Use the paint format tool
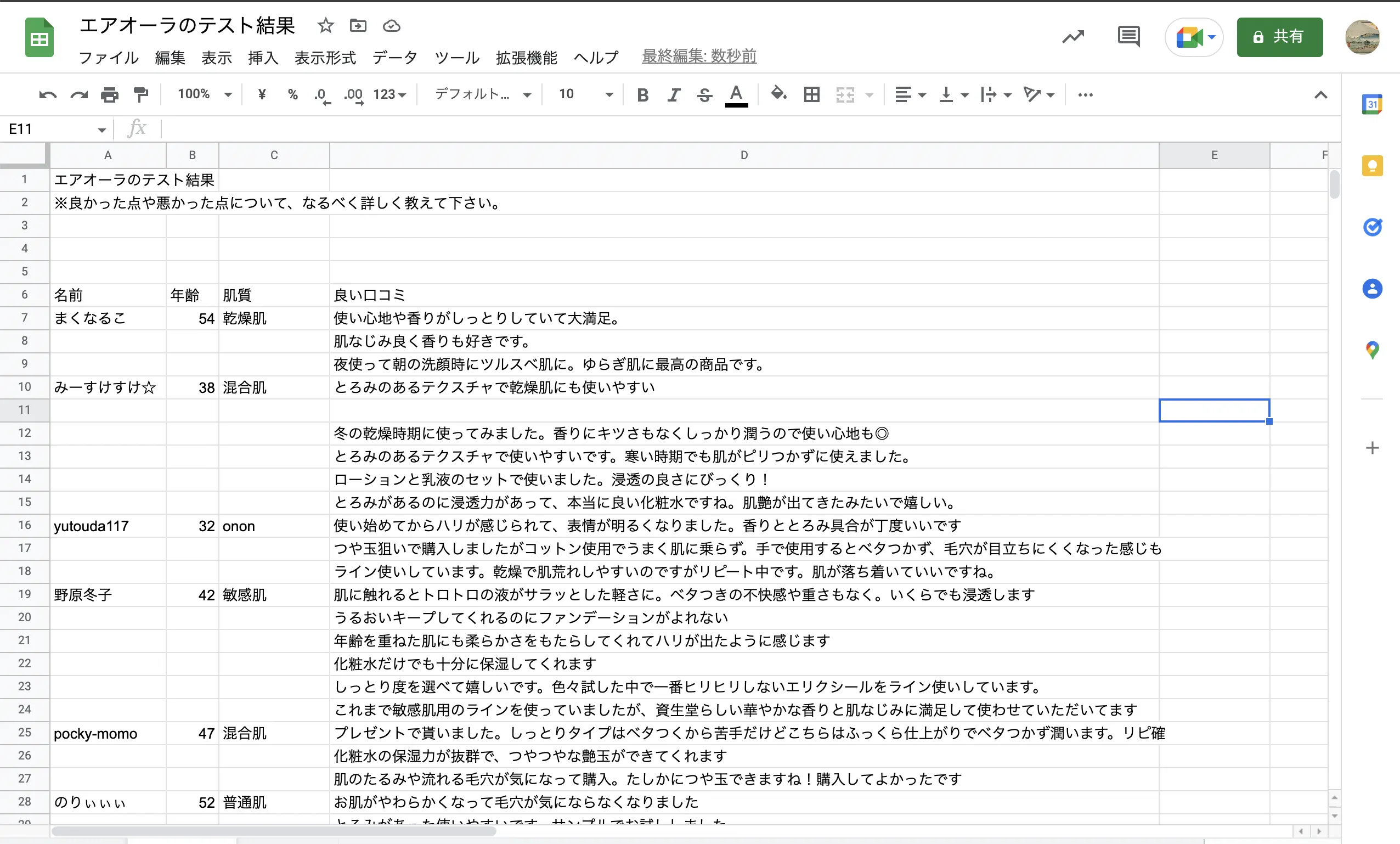Screen dimensions: 1400x844 (x=140, y=94)
